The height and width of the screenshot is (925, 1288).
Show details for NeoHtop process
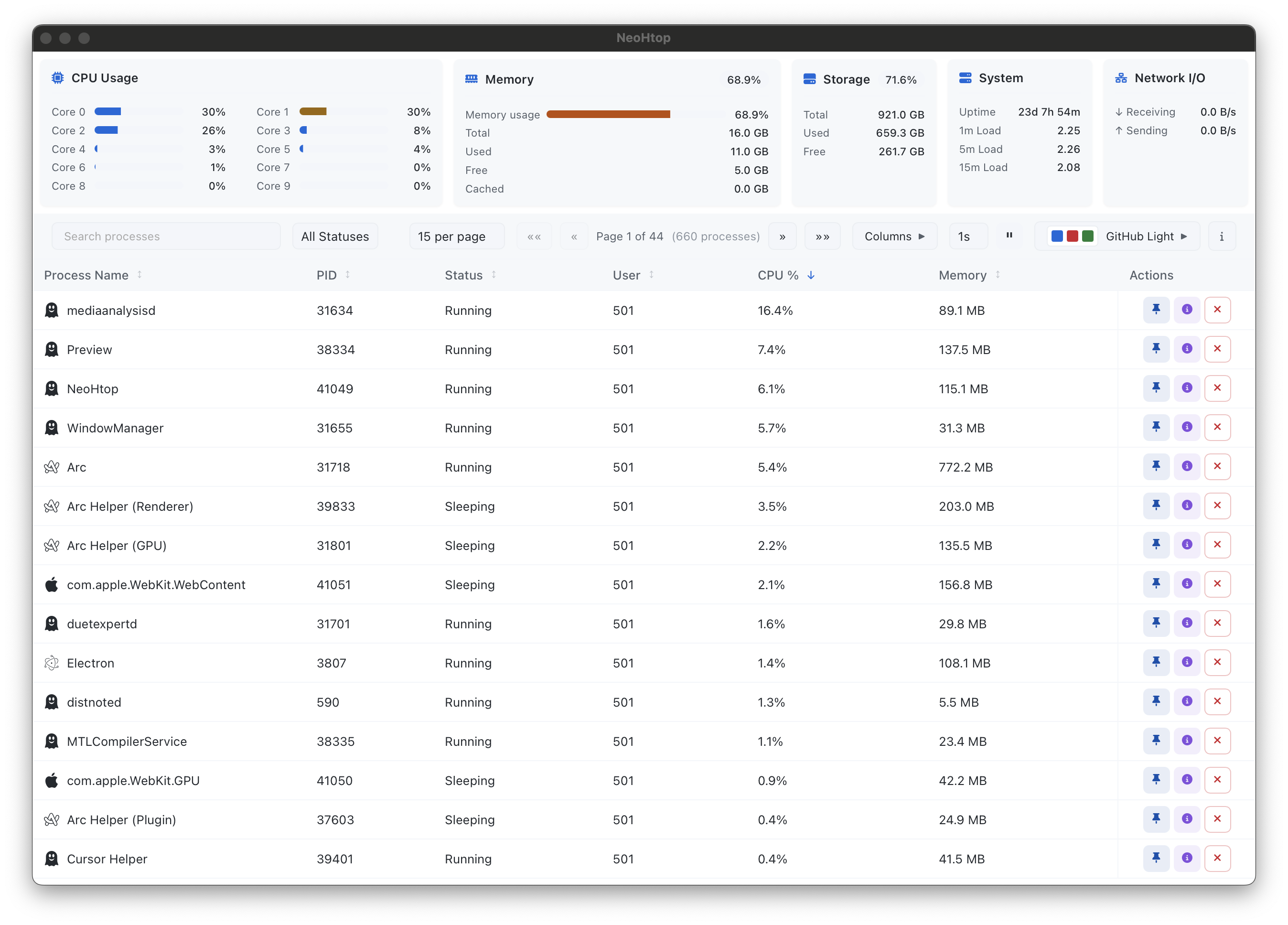[1186, 388]
